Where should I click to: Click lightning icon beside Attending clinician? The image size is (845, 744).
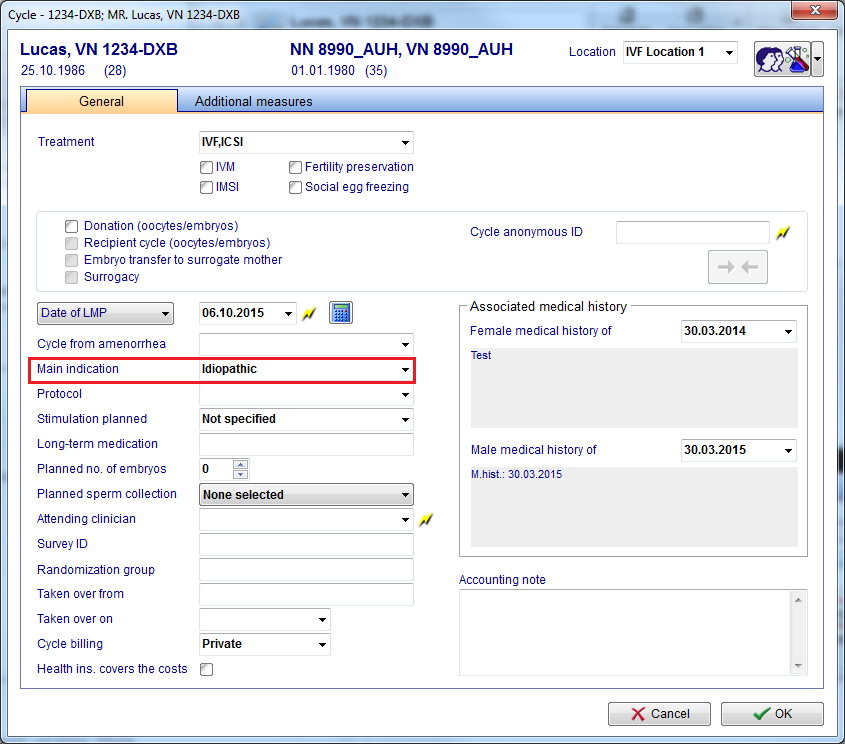426,519
